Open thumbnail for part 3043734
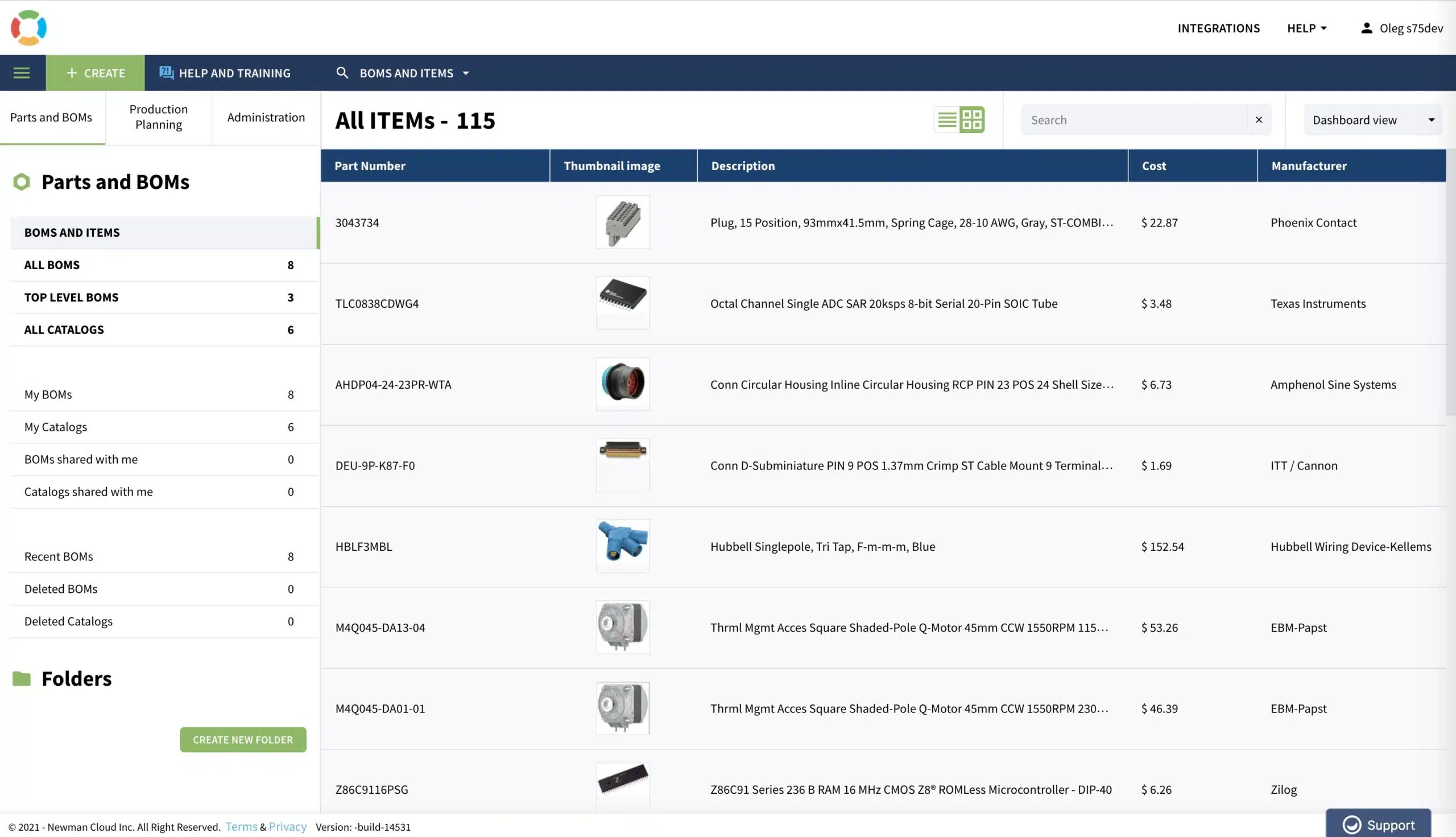Screen dimensions: 1456x837 tap(623, 222)
